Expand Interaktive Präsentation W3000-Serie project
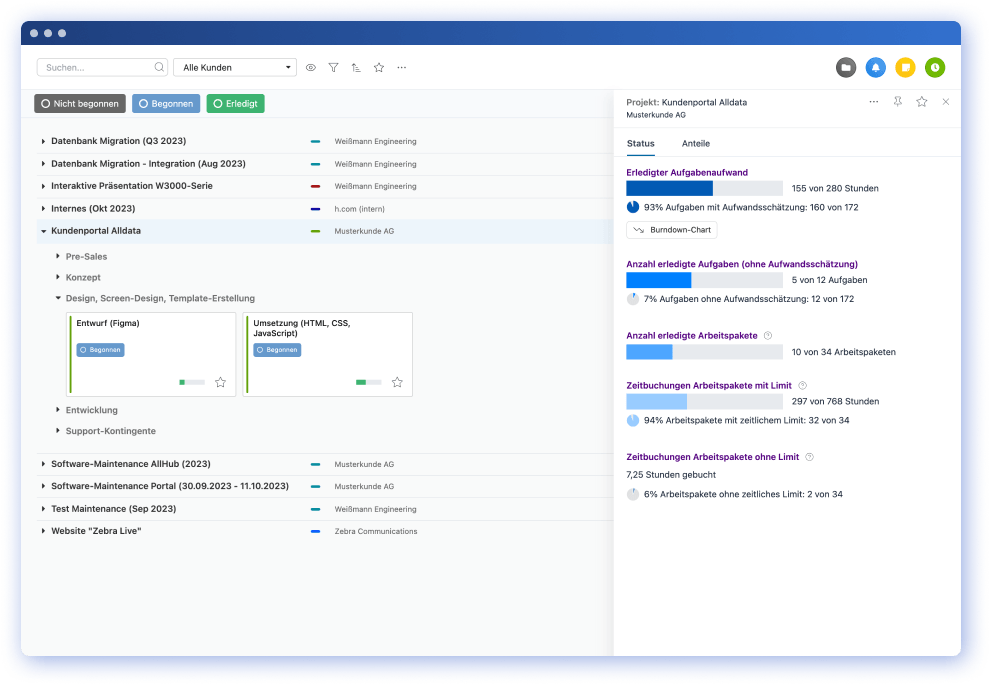The width and height of the screenshot is (990, 685). pyautogui.click(x=43, y=186)
